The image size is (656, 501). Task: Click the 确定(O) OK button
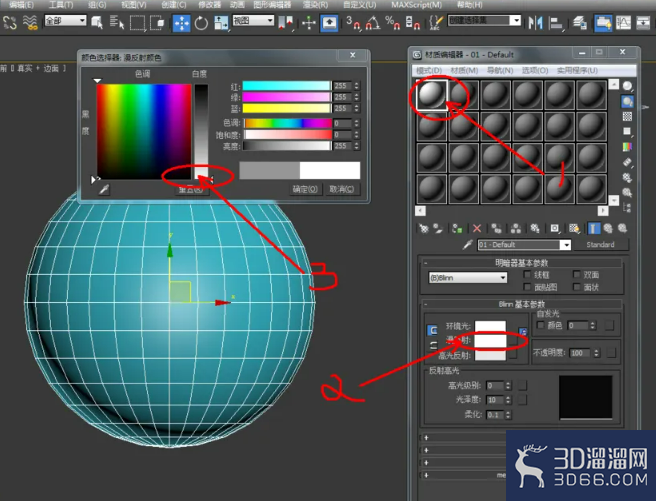[x=305, y=189]
